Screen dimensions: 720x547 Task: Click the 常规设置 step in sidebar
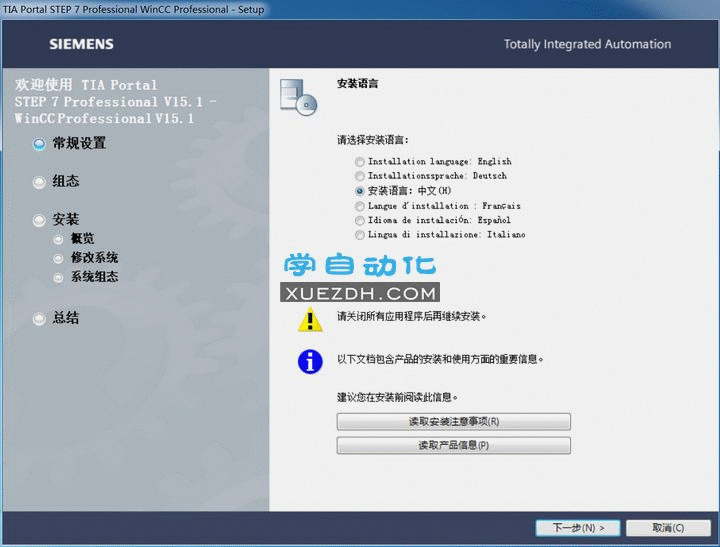point(69,143)
